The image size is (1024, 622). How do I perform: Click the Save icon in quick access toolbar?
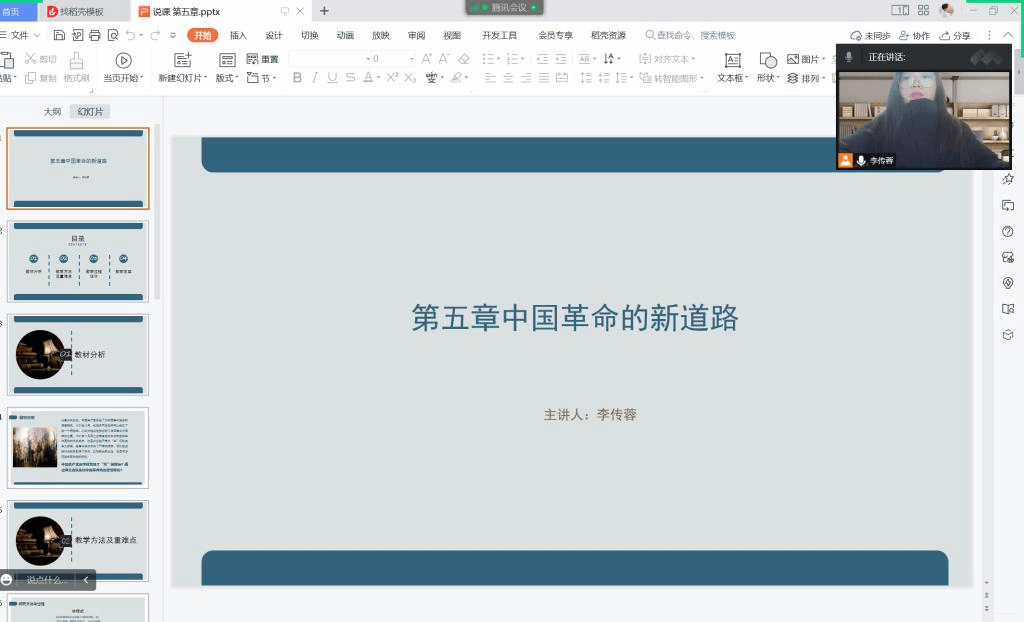tap(60, 35)
